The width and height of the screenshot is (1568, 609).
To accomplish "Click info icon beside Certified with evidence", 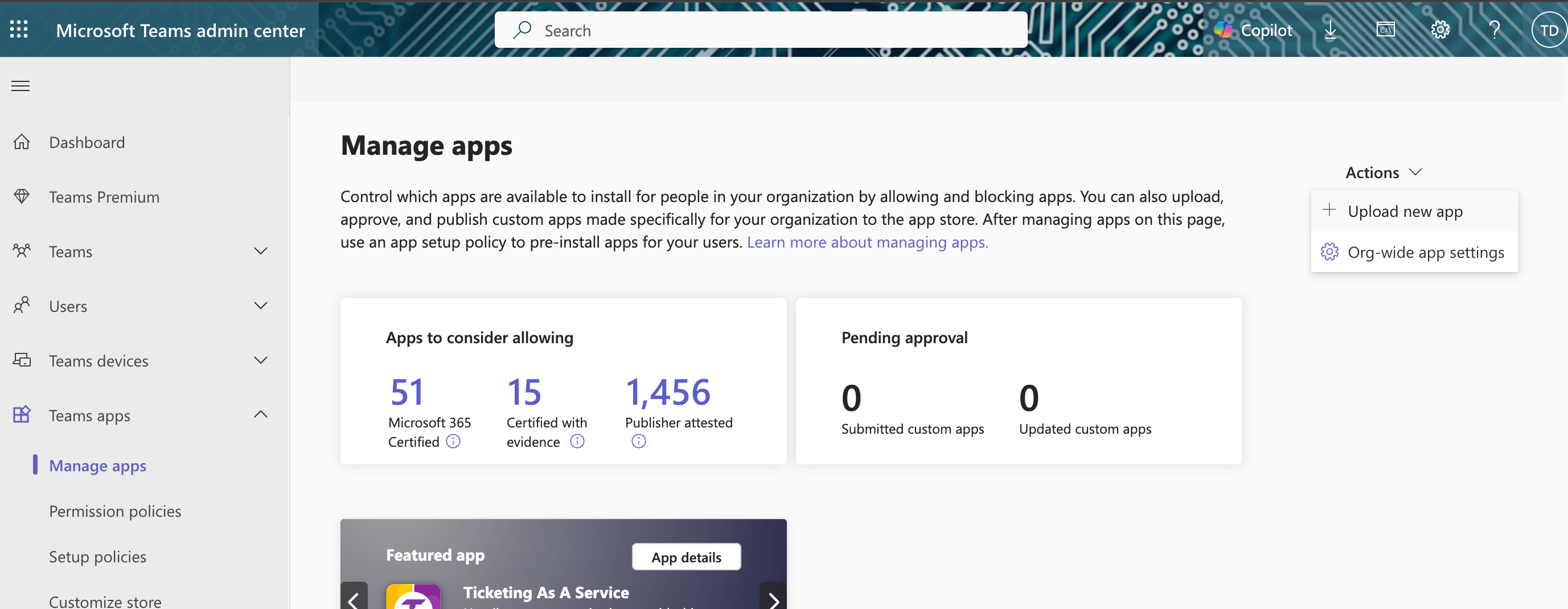I will 577,441.
